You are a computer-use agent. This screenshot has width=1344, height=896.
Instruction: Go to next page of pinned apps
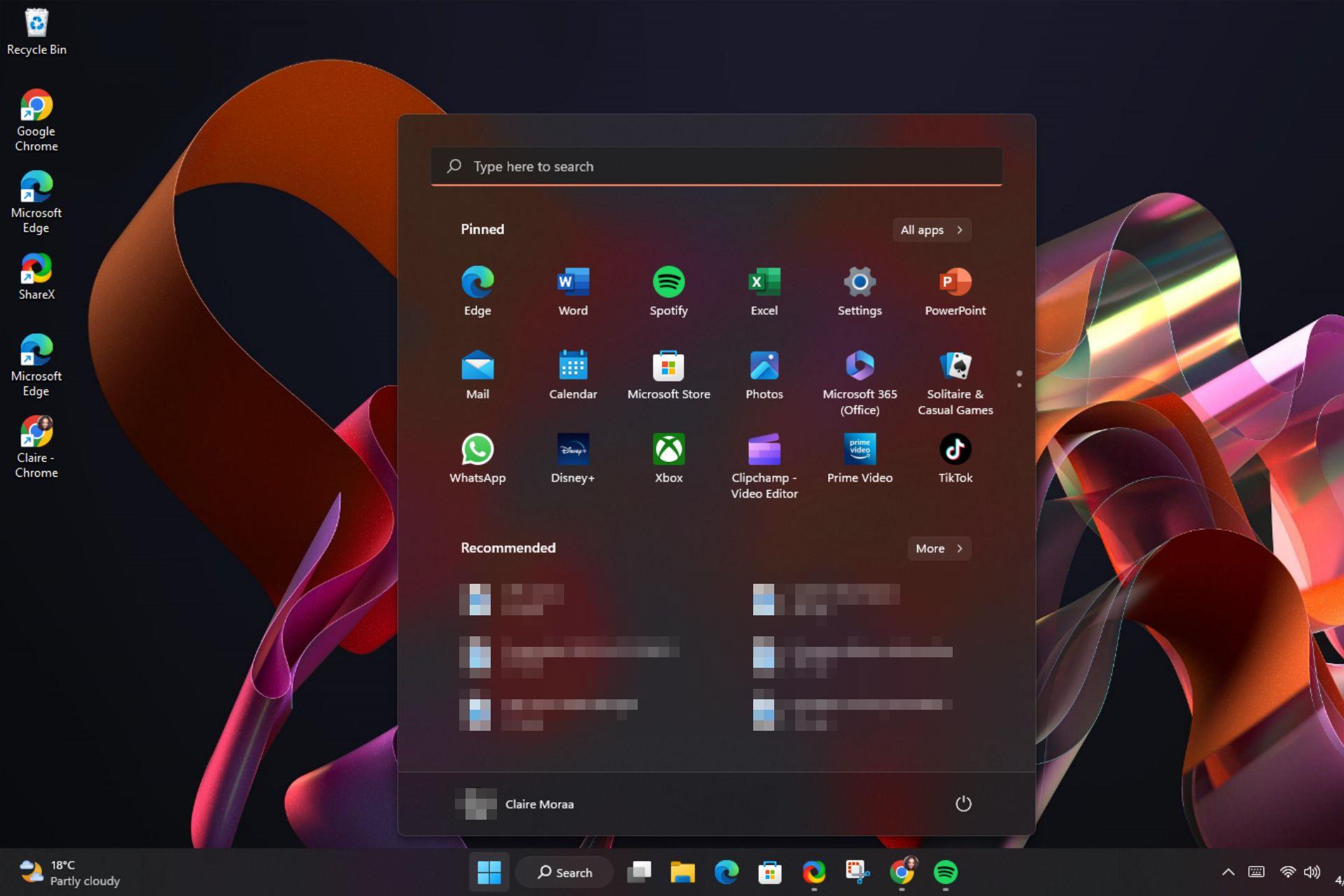(1019, 385)
